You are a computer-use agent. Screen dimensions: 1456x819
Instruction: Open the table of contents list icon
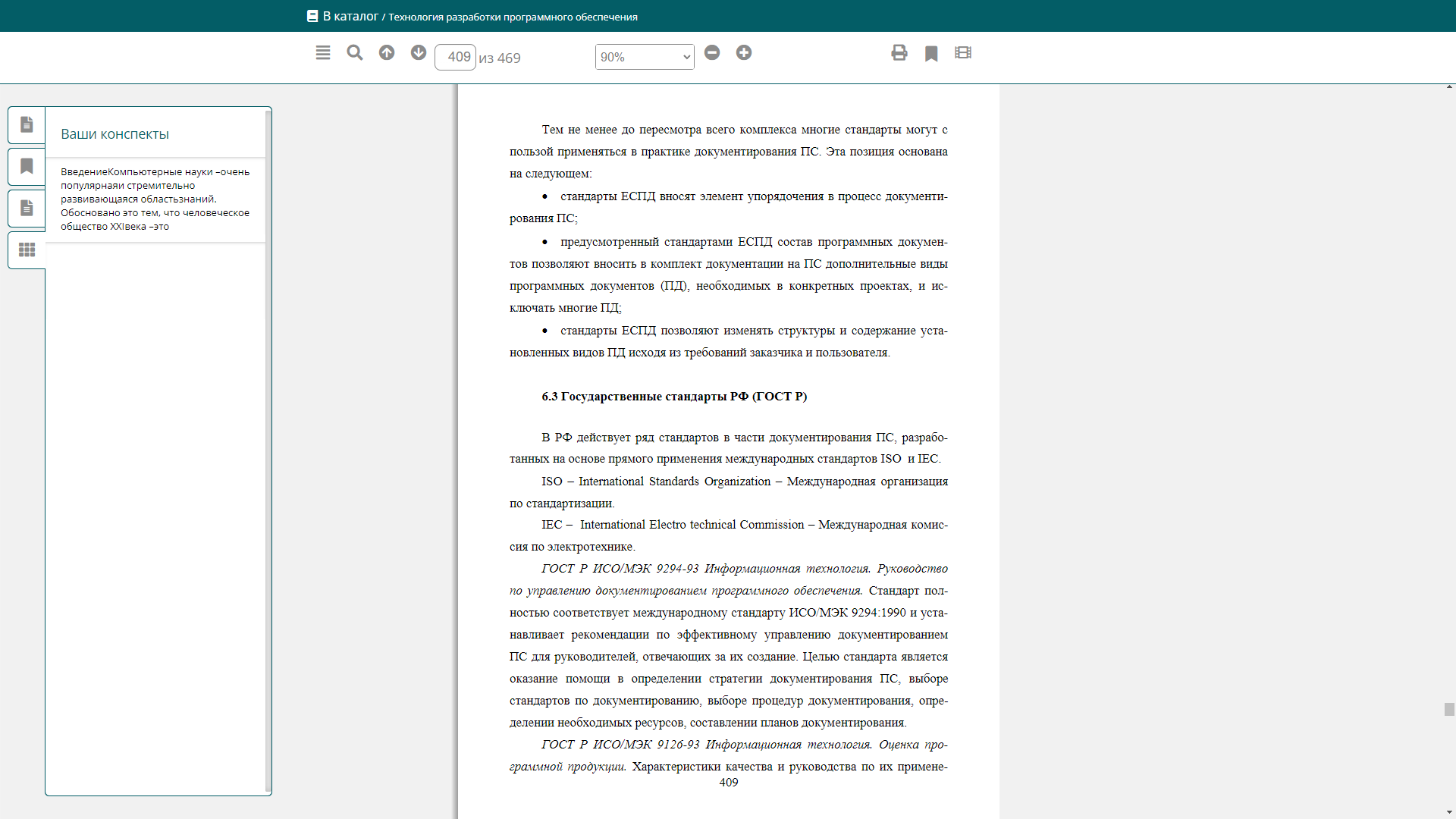pos(323,52)
